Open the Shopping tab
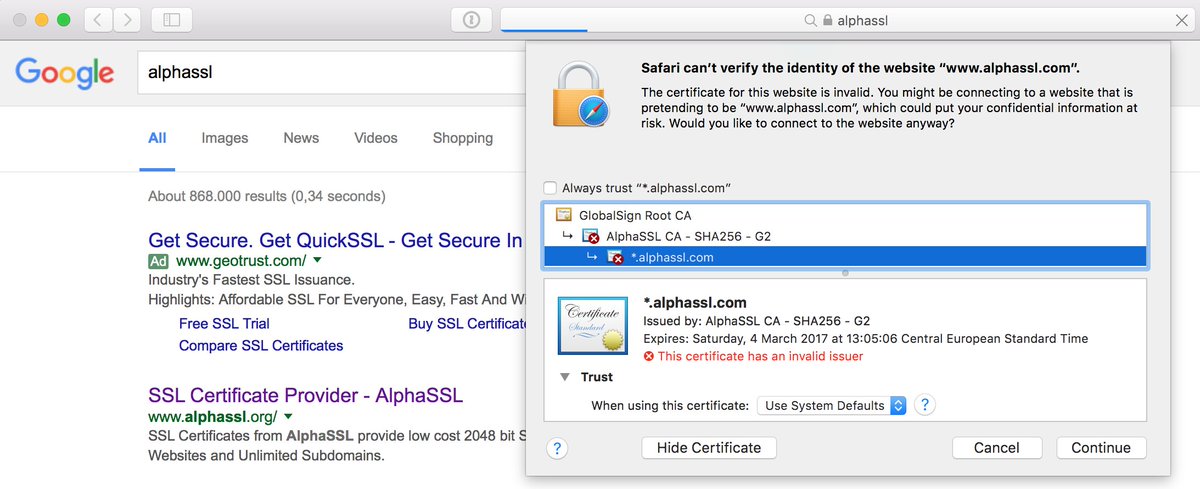1200x489 pixels. click(463, 138)
